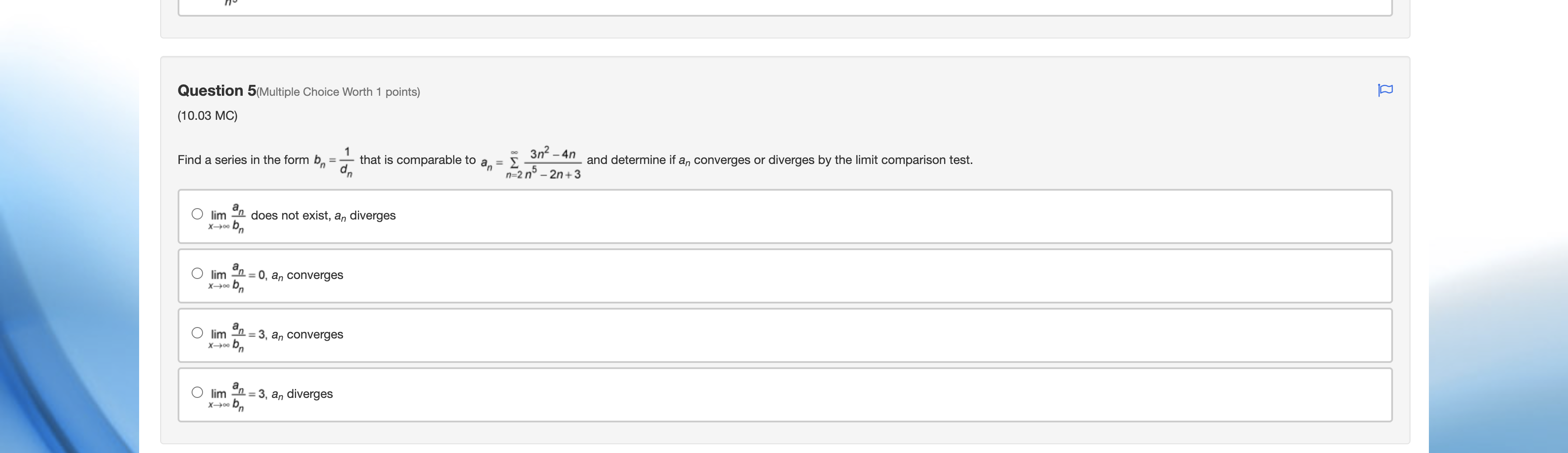Select the radio button for 'limit equals 3, an converges'
The image size is (1568, 453).
tap(196, 333)
